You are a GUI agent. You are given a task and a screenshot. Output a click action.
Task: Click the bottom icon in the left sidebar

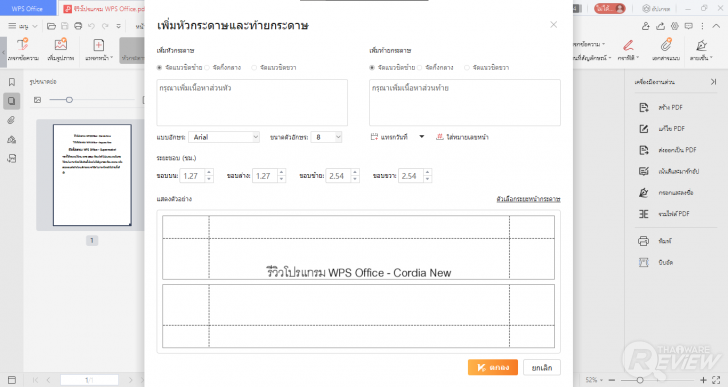[12, 159]
